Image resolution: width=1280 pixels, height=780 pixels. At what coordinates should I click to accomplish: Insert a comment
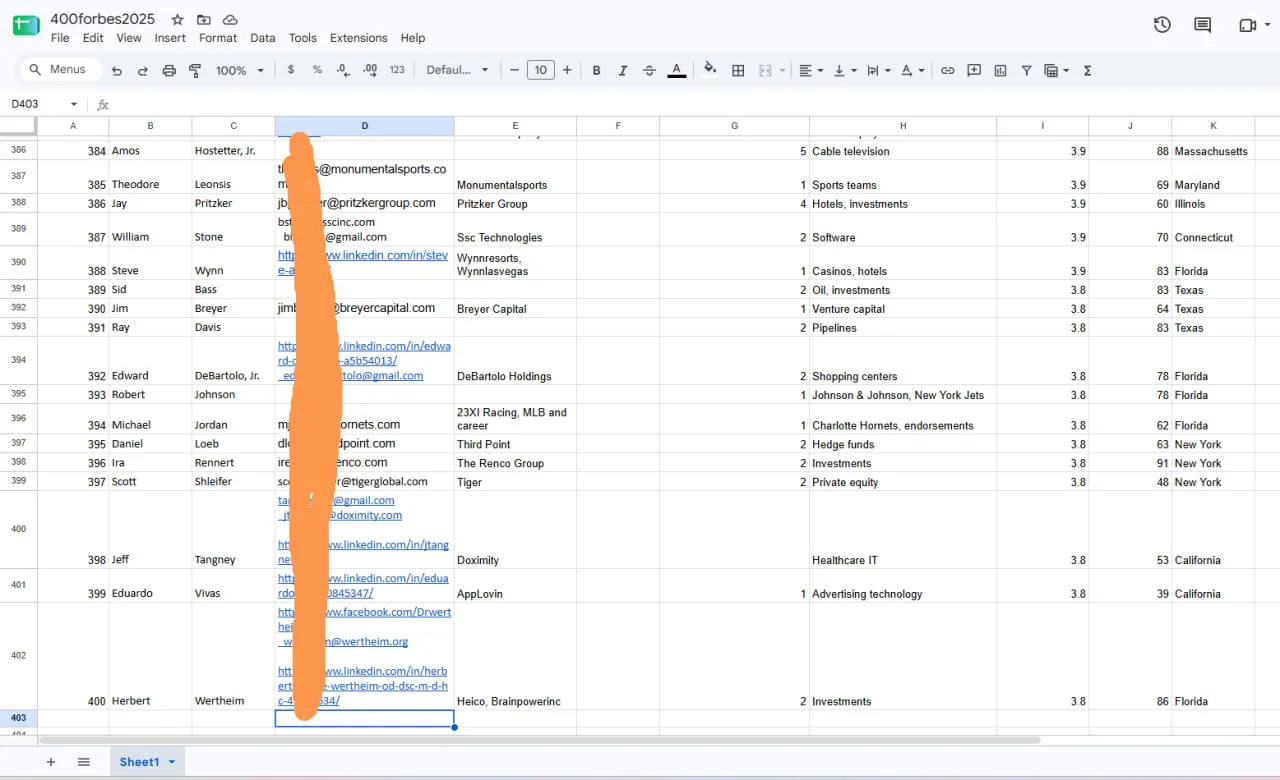coord(974,70)
